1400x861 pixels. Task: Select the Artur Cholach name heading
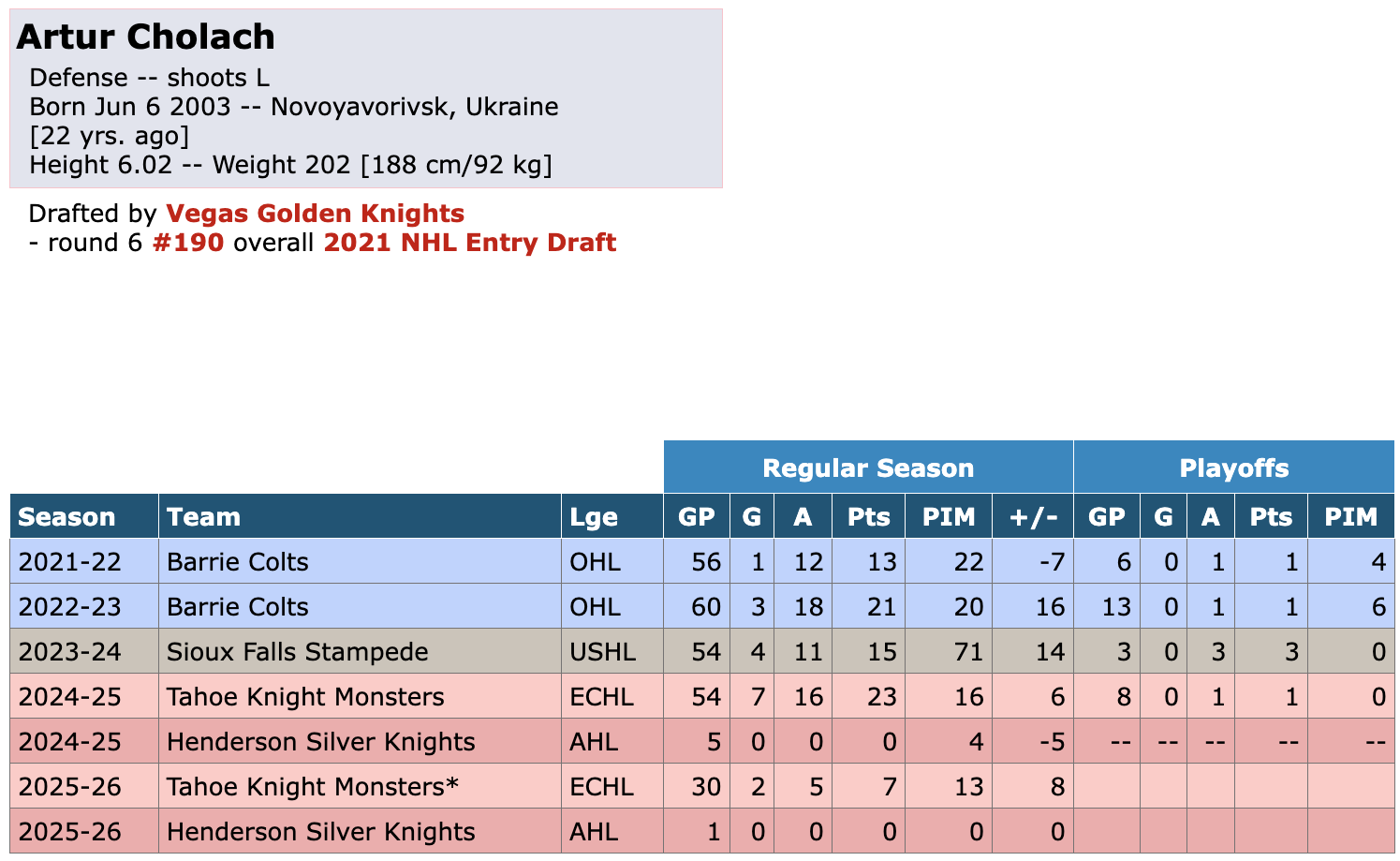tap(146, 37)
